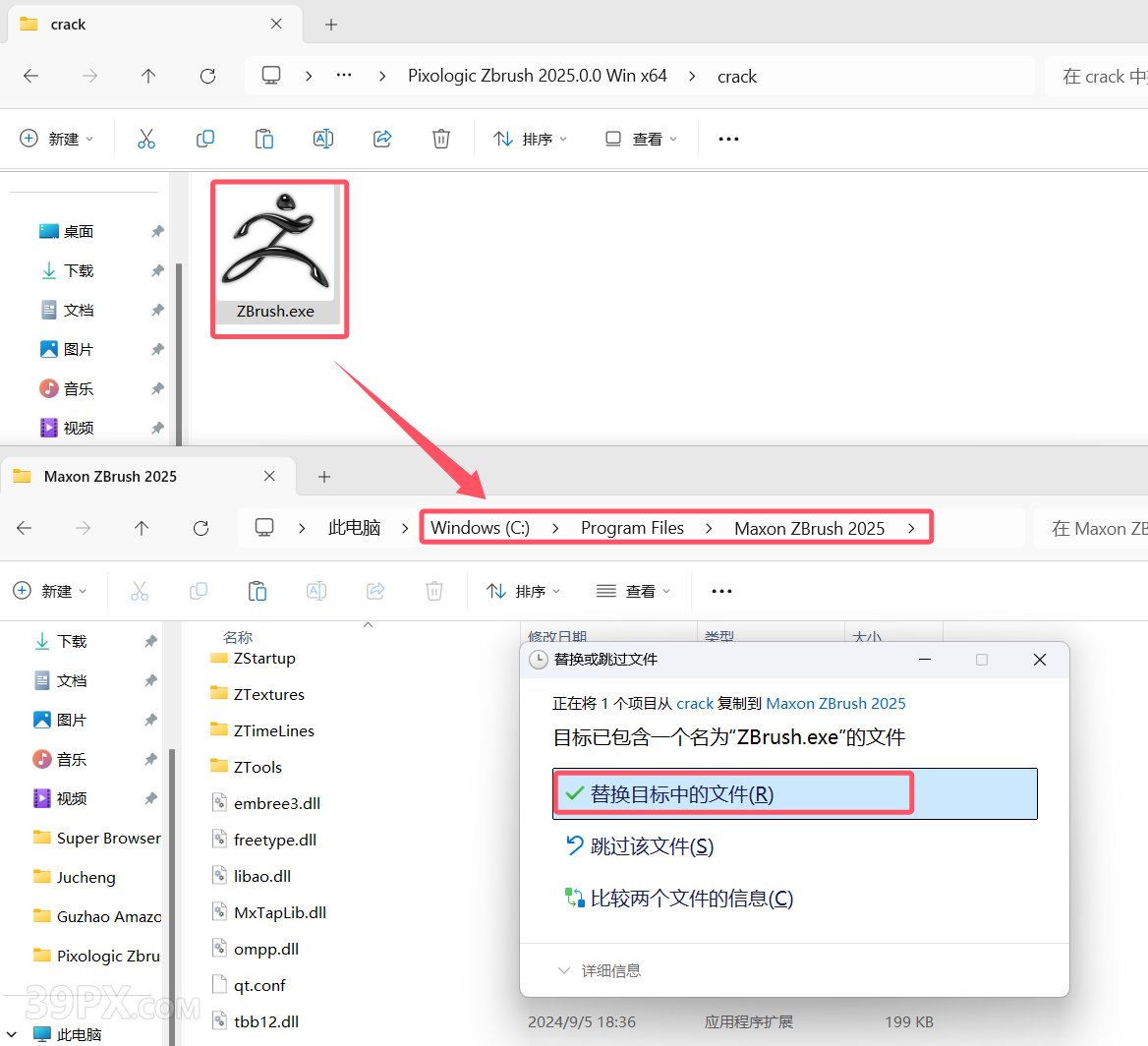The height and width of the screenshot is (1046, 1148).
Task: Choose 替换目标中的文件(R) option
Action: pos(794,794)
